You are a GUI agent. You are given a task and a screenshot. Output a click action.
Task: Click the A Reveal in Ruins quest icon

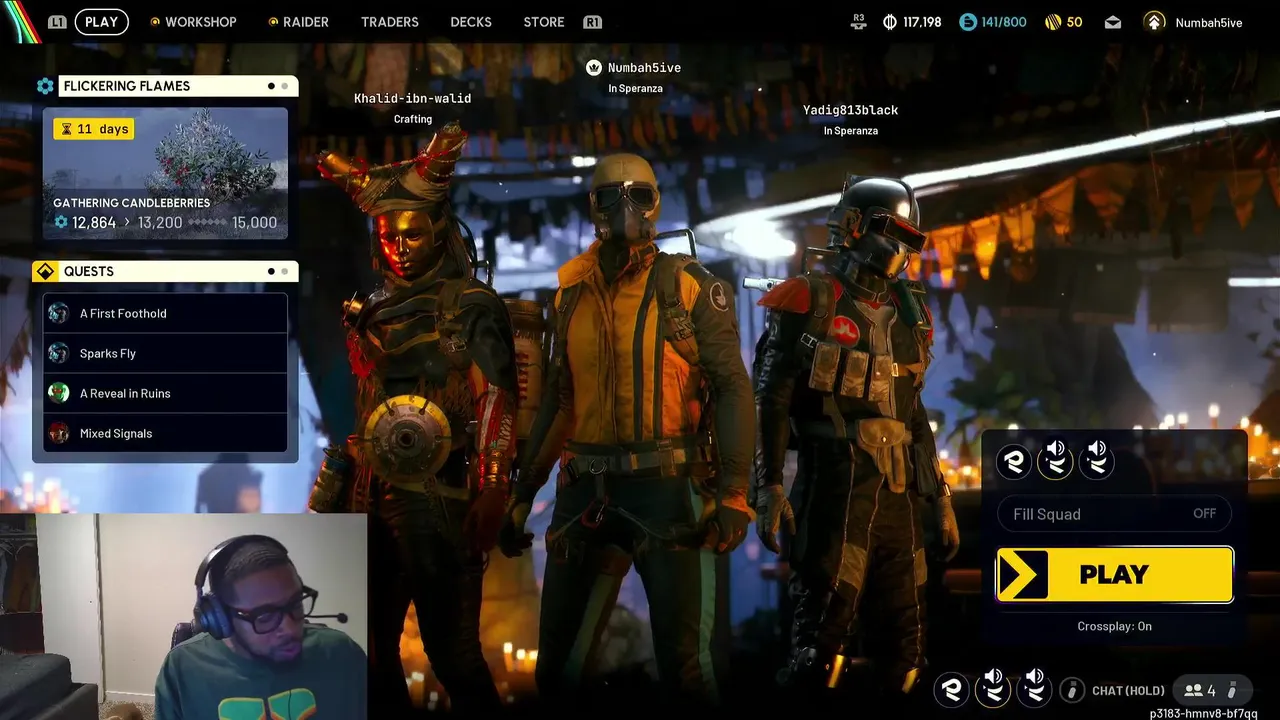(x=59, y=393)
